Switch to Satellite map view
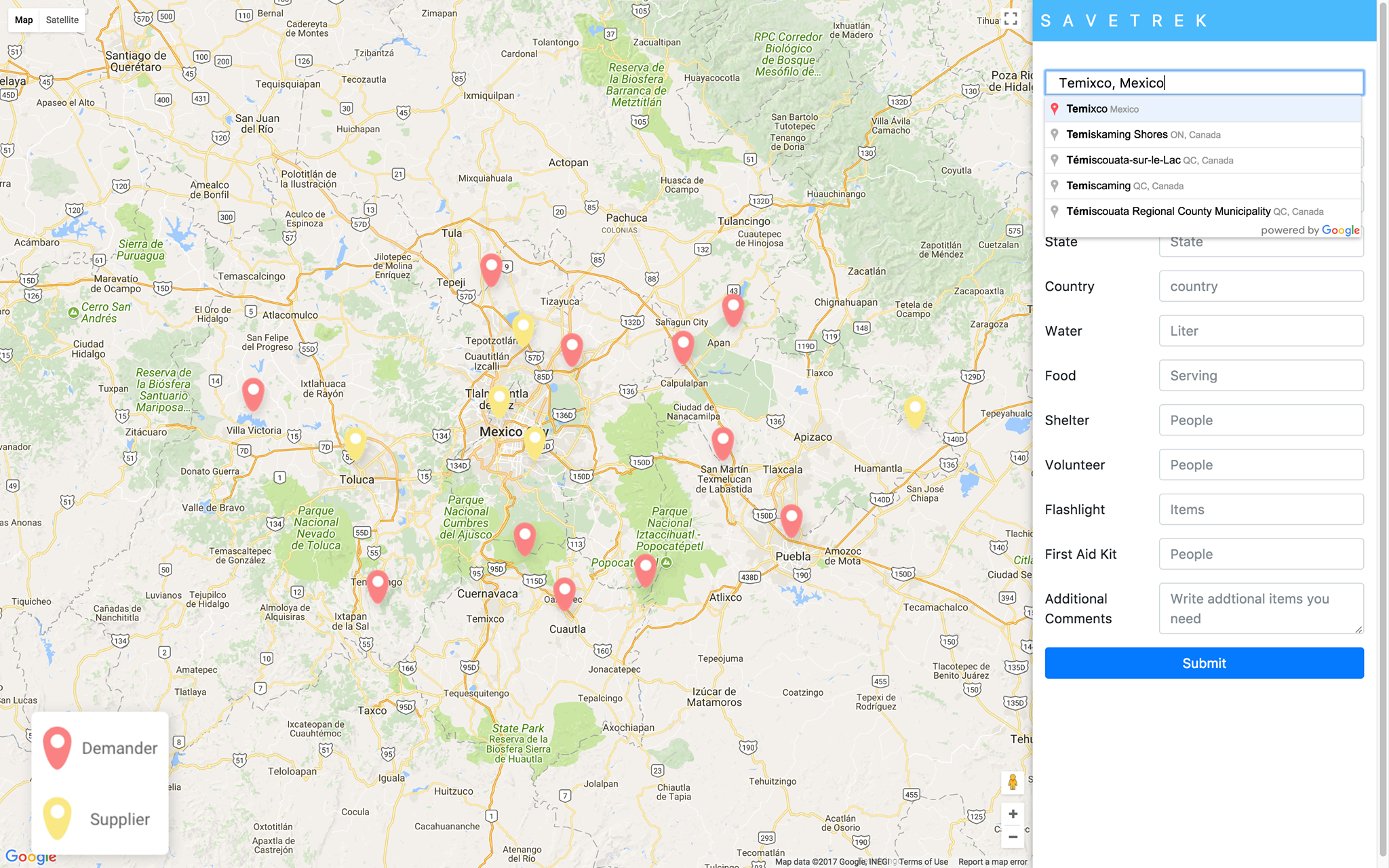The image size is (1389, 868). (62, 20)
